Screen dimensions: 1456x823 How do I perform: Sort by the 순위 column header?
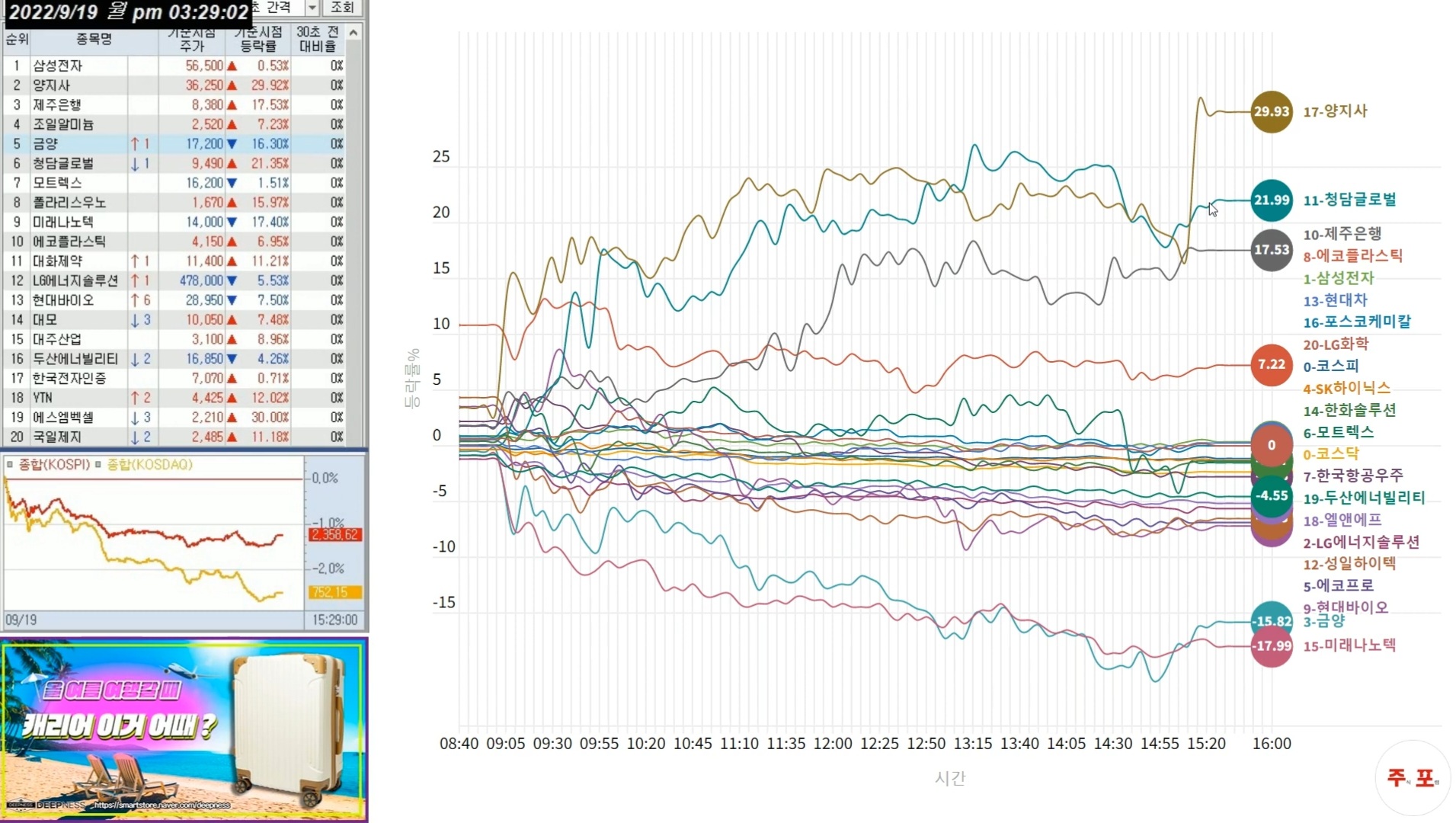pos(17,39)
